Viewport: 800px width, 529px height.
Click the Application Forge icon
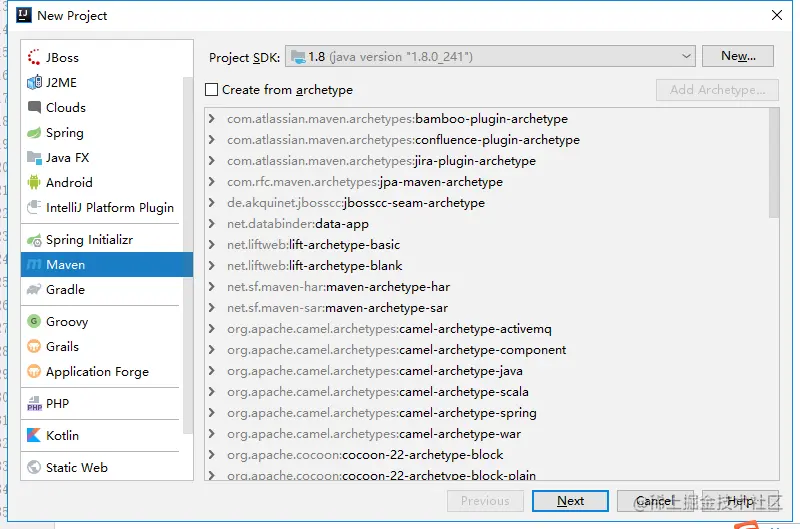34,371
